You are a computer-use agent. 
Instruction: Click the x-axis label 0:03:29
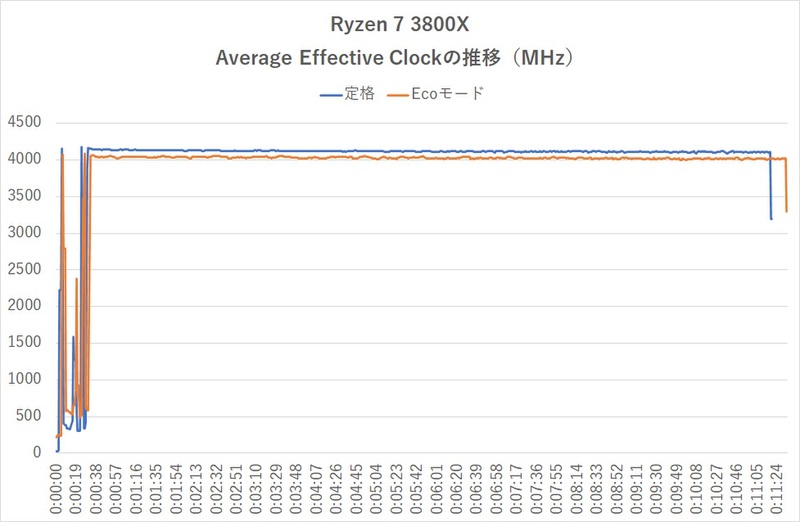pyautogui.click(x=277, y=489)
